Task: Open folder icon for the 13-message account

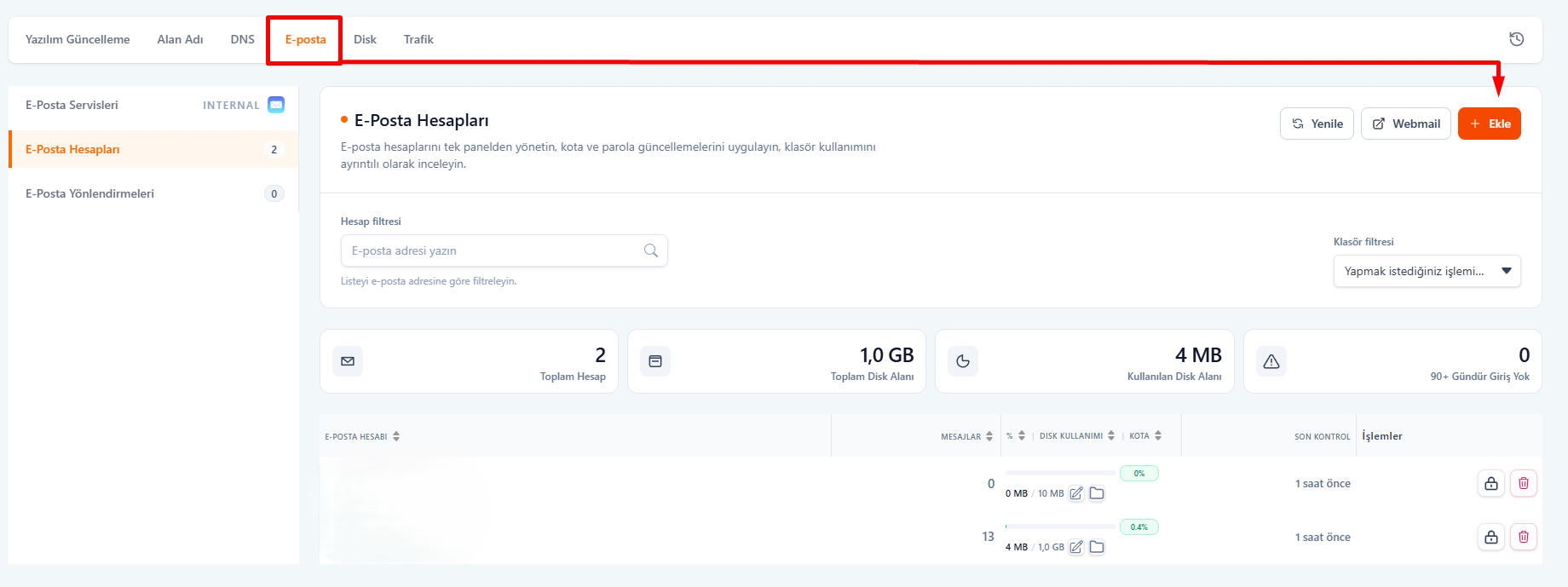Action: [x=1097, y=547]
